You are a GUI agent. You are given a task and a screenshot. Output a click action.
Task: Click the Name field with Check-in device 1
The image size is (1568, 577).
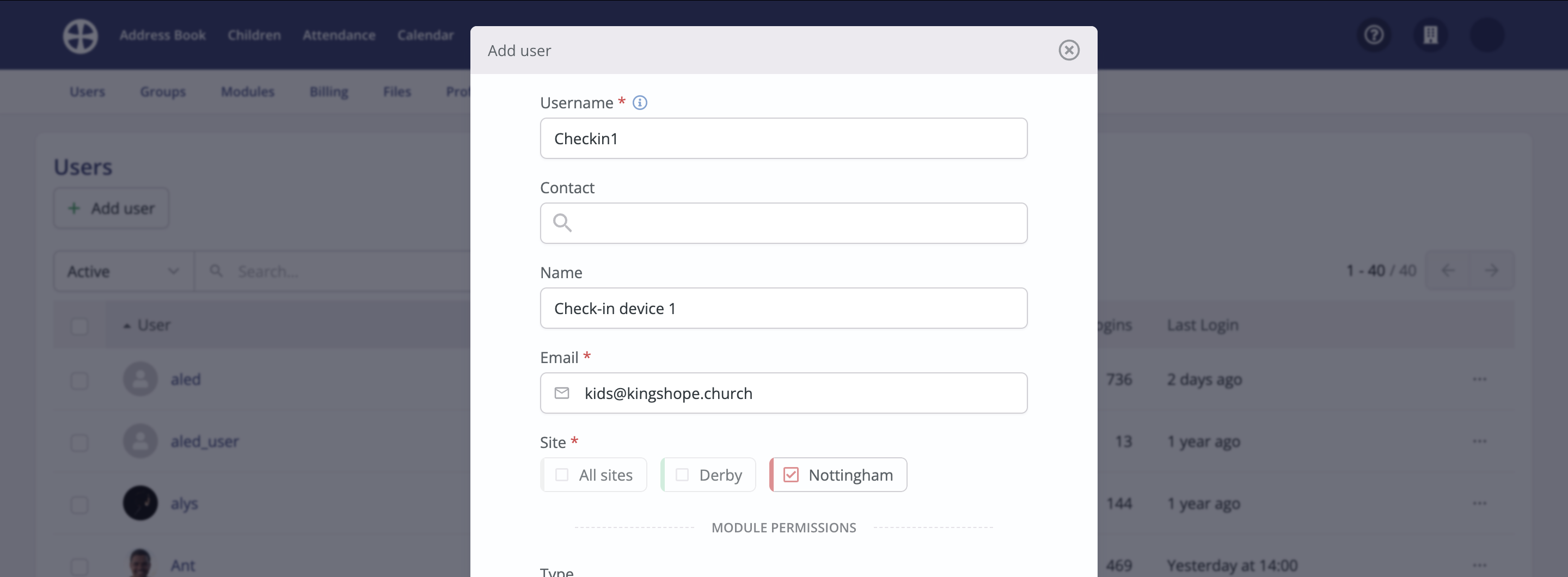coord(783,309)
